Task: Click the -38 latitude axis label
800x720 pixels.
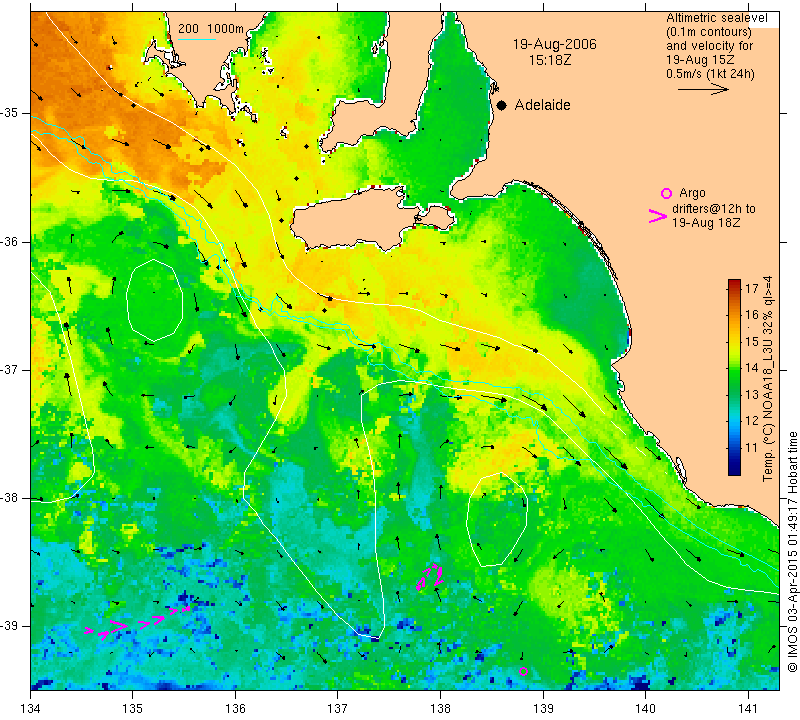Action: (10, 498)
